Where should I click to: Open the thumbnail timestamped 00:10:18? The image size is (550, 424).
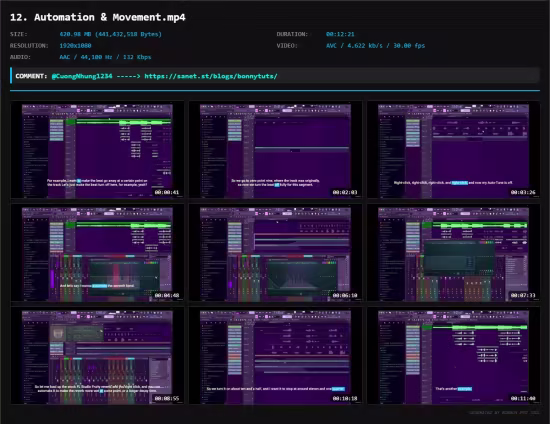(x=275, y=356)
